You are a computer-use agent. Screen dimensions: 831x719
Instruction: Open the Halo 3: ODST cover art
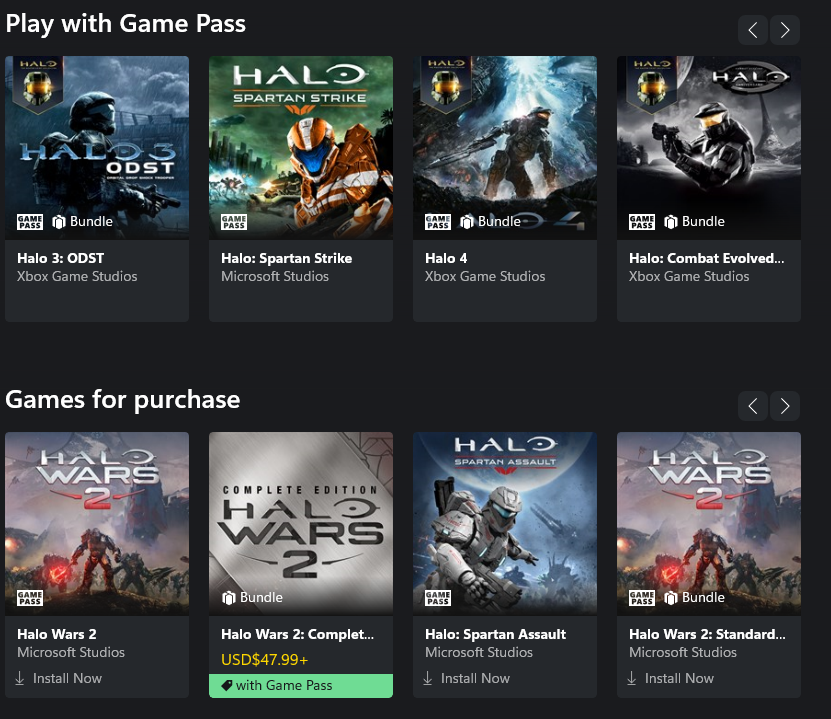(97, 148)
